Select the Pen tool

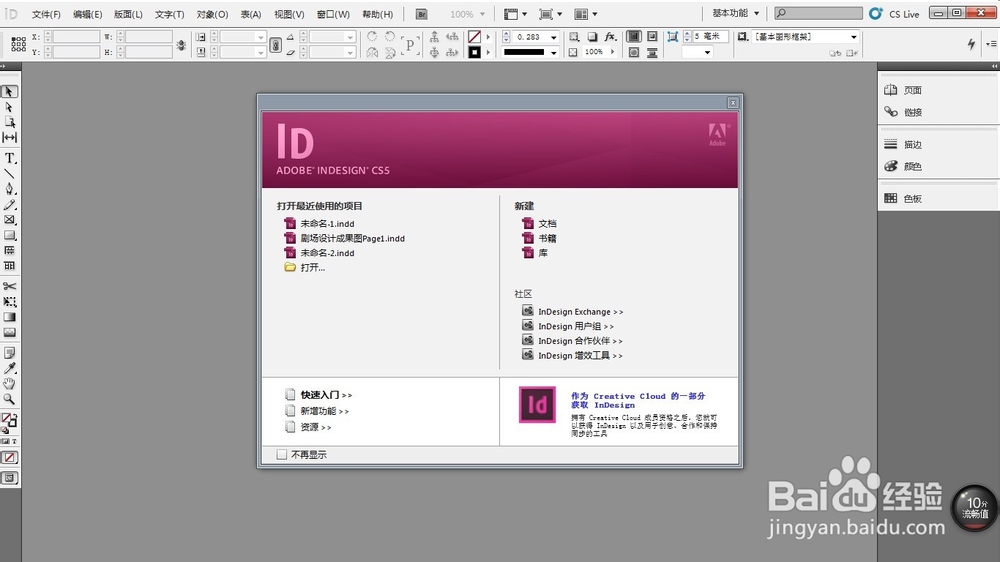click(10, 189)
